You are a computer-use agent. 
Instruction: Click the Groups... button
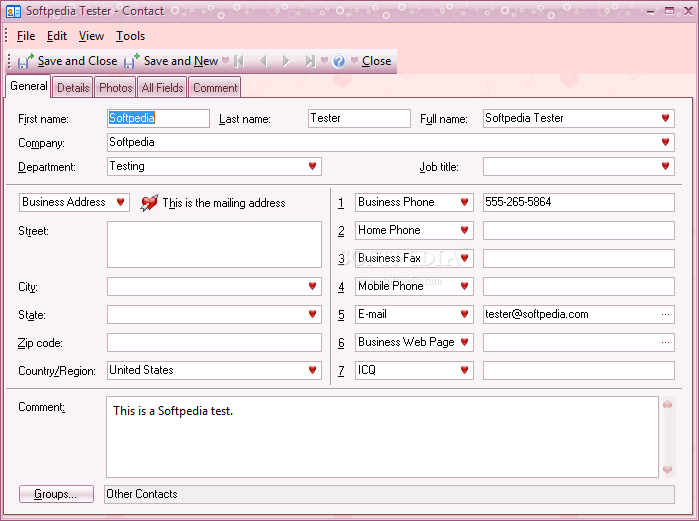(56, 494)
